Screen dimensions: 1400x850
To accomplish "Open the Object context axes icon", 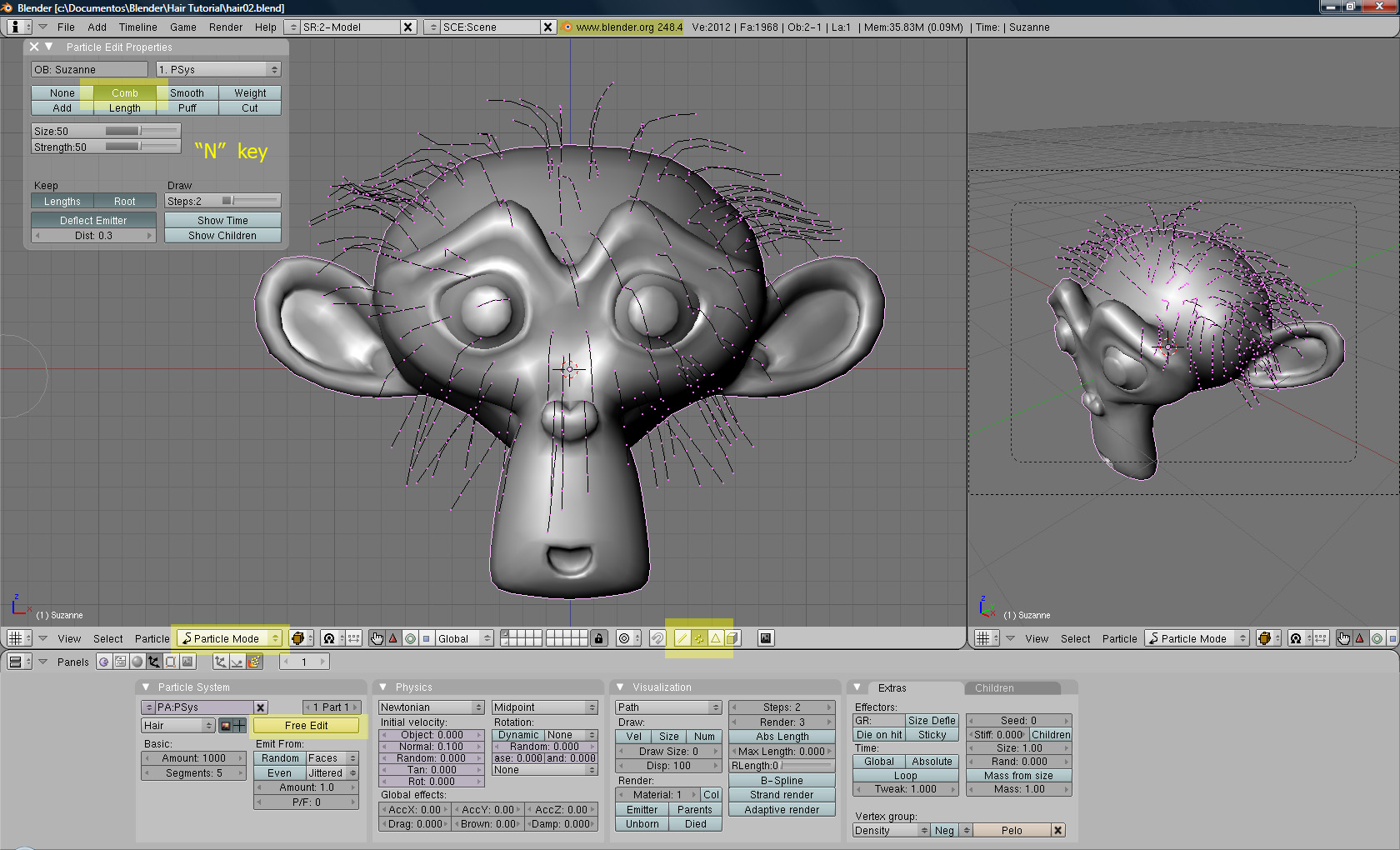I will click(154, 662).
